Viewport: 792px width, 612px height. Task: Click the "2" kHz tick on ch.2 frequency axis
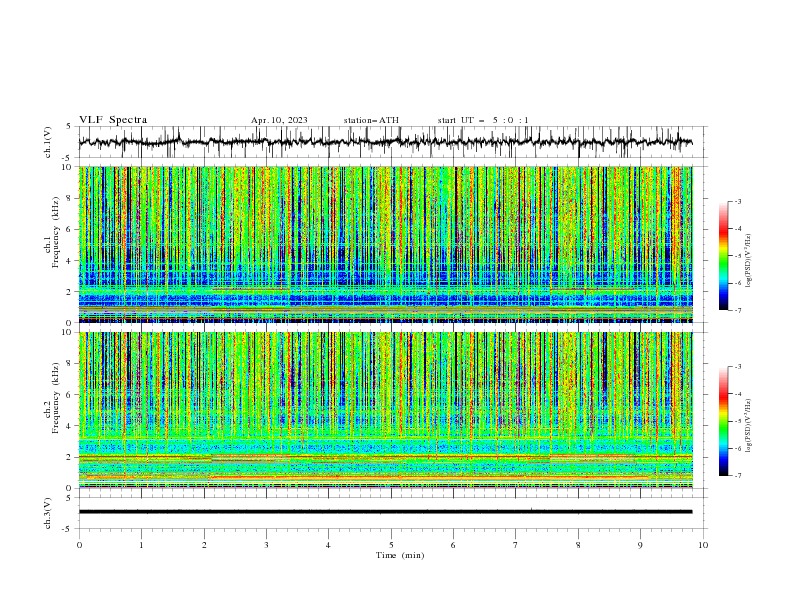pos(70,457)
